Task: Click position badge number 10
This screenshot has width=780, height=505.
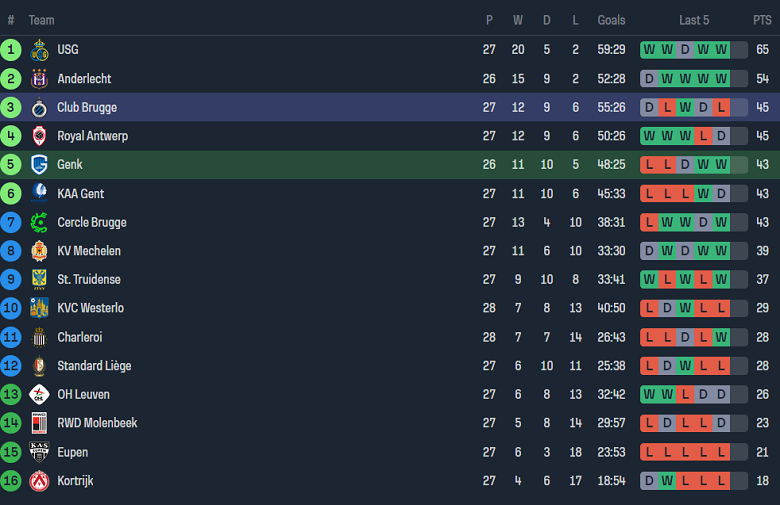Action: [11, 308]
